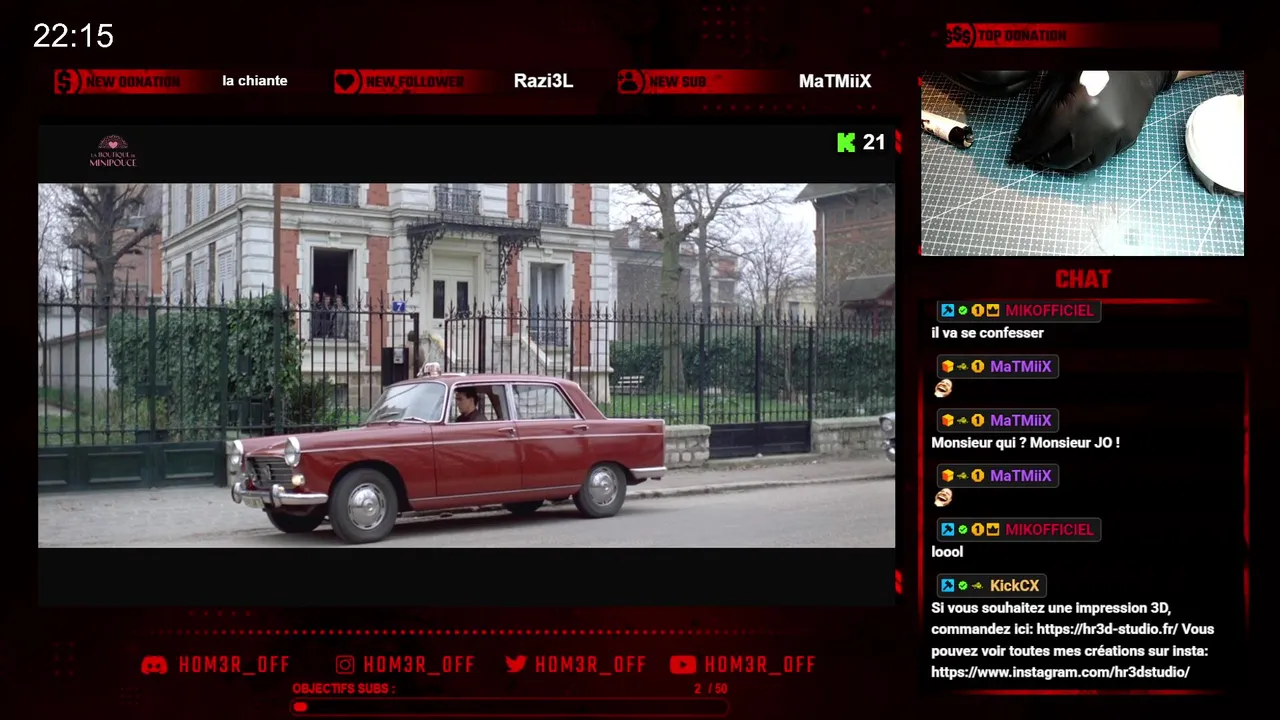1280x720 pixels.
Task: Open the YouTube icon in the footer
Action: point(683,665)
